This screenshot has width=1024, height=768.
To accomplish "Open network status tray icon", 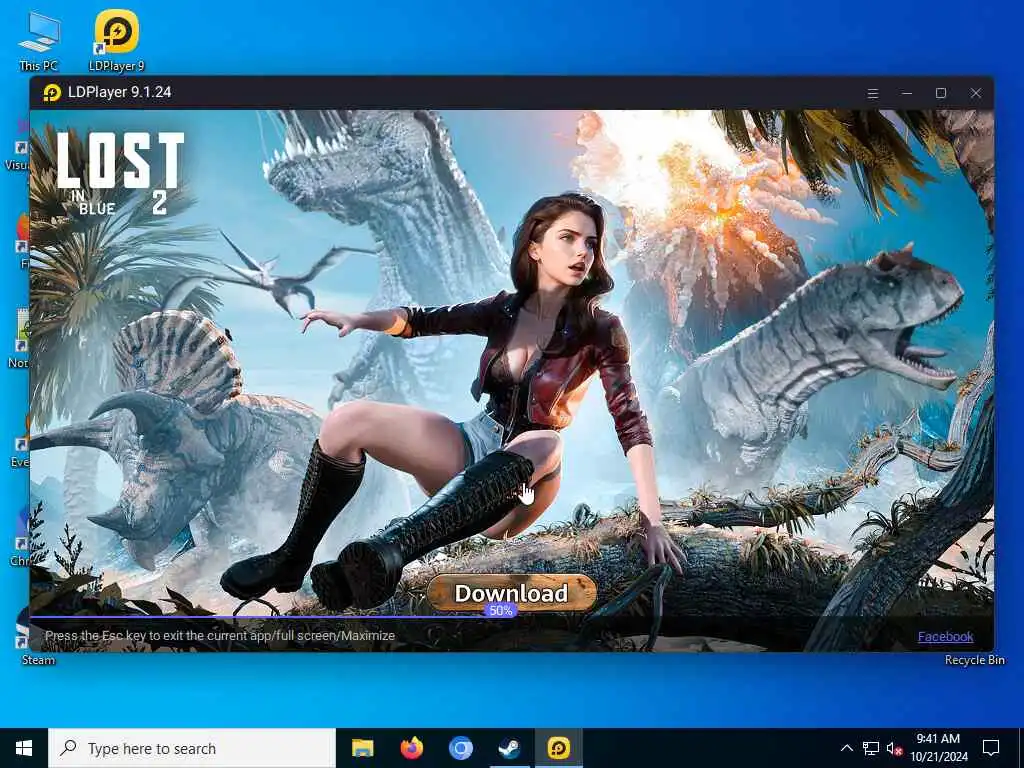I will [x=871, y=748].
